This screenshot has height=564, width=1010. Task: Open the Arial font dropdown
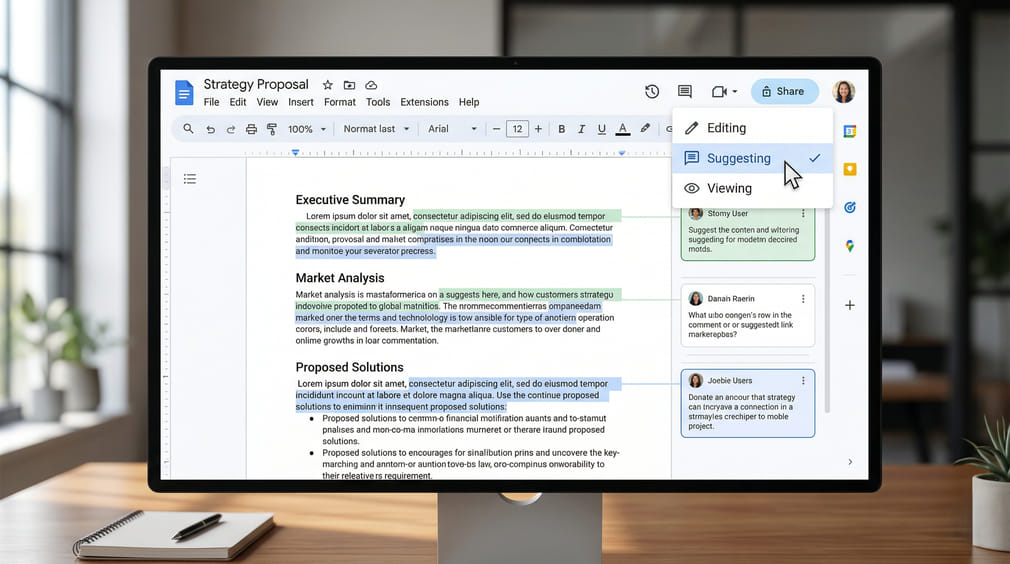[452, 129]
